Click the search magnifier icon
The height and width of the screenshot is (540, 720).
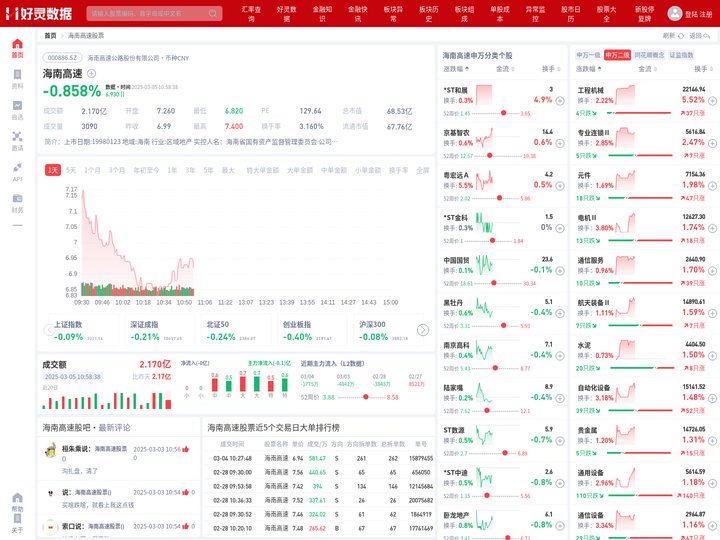pos(213,13)
